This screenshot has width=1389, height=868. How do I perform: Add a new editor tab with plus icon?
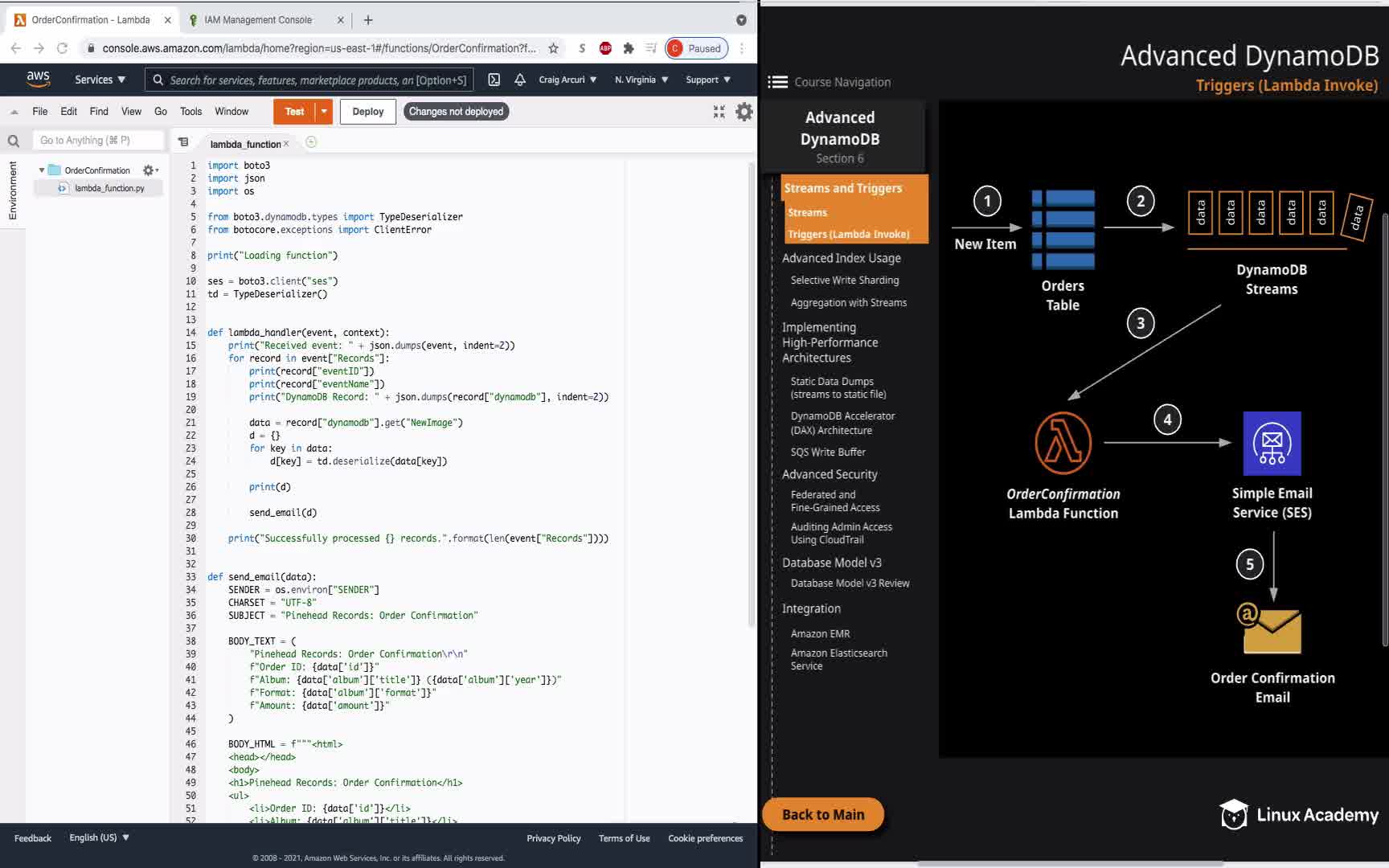pyautogui.click(x=311, y=142)
